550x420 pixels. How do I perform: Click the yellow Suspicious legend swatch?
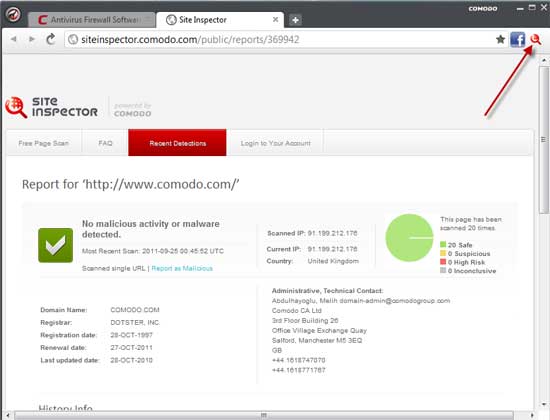(x=443, y=253)
